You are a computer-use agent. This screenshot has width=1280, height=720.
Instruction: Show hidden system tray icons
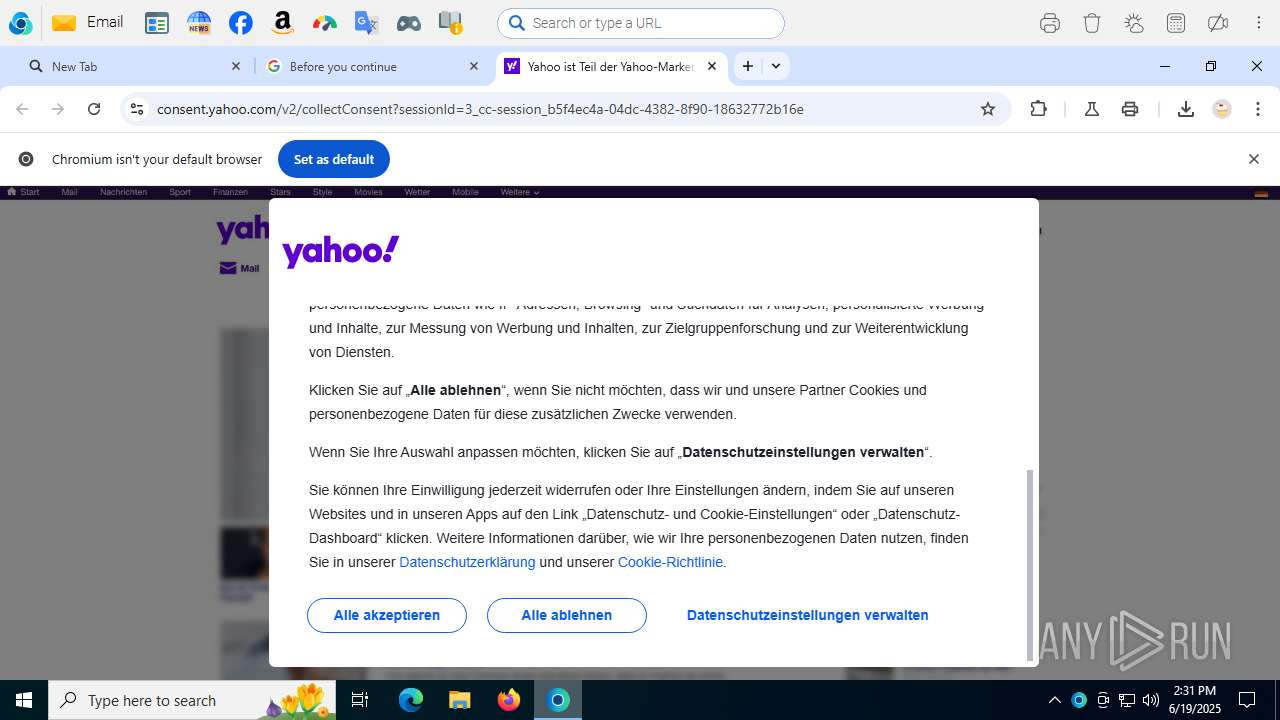coord(1054,700)
